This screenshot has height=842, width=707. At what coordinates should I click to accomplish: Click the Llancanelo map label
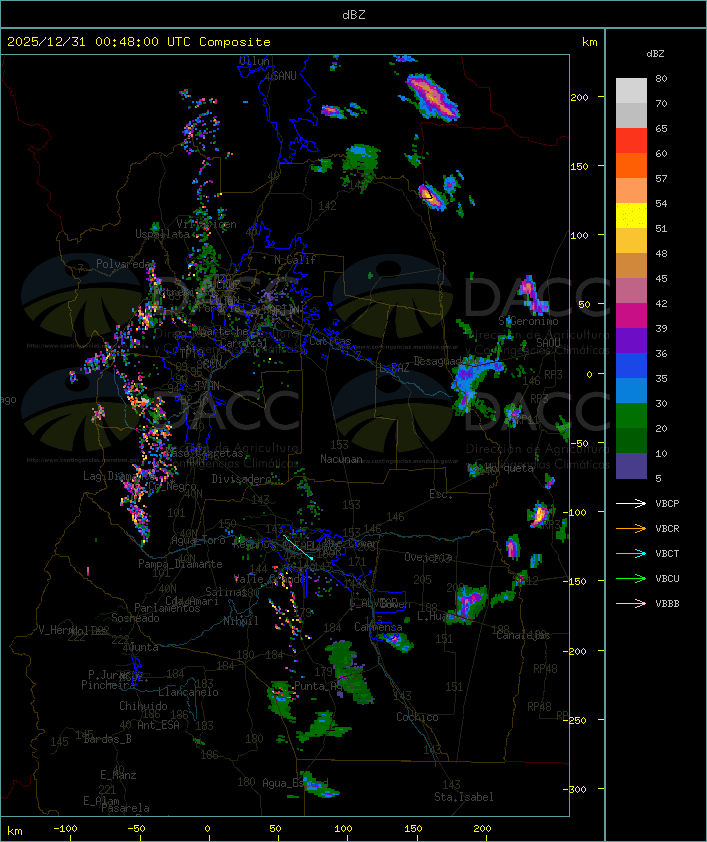188,692
